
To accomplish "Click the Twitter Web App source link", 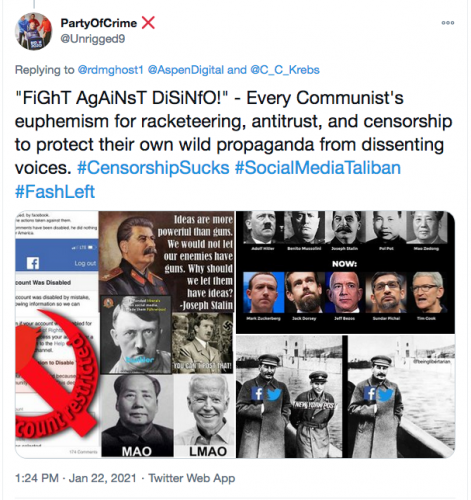I will [192, 478].
